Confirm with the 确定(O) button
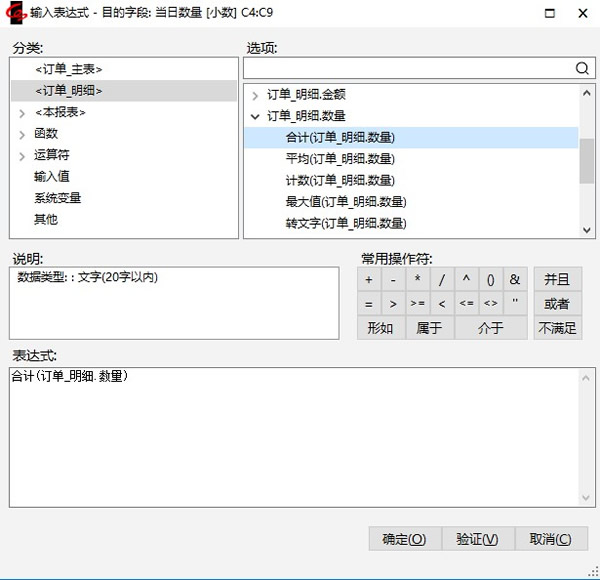Screen dimensions: 600x580 pyautogui.click(x=405, y=539)
